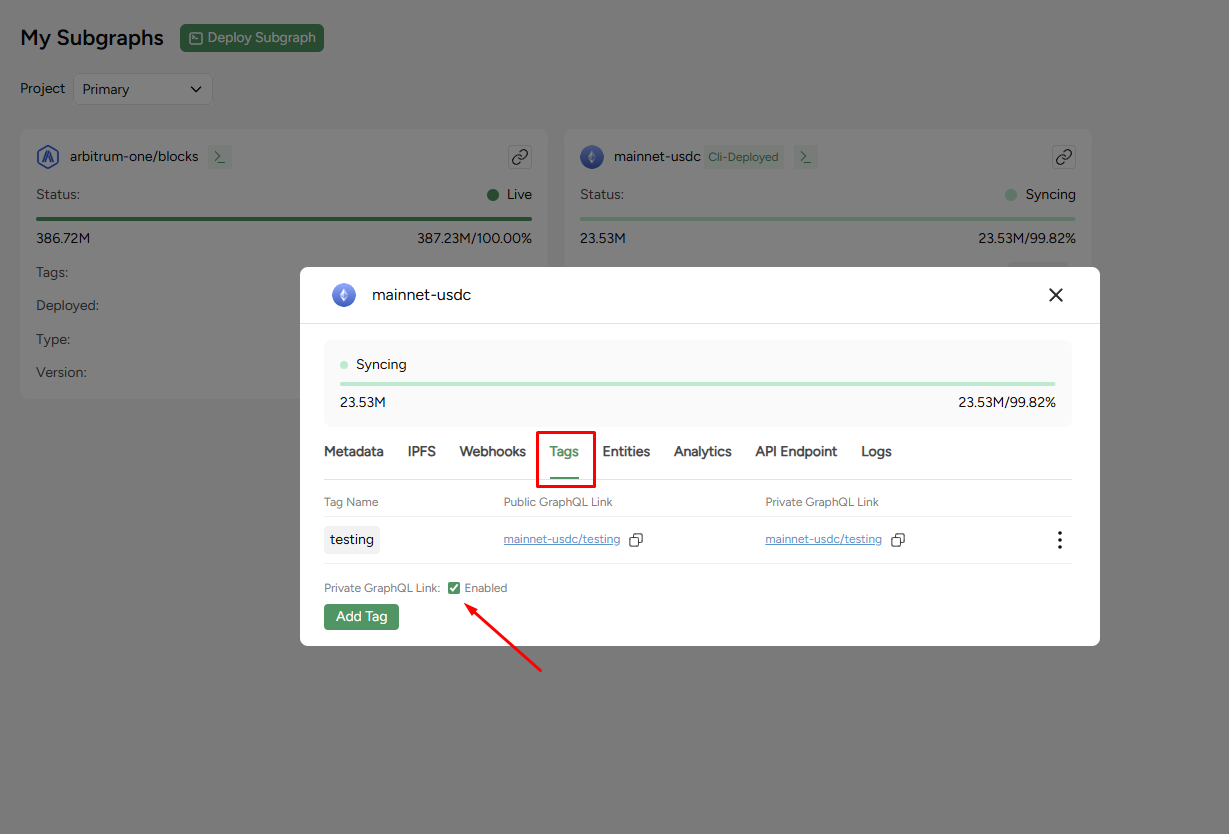The width and height of the screenshot is (1229, 834).
Task: Click the 23.53M/99.82% value in dialog
Action: click(1007, 402)
